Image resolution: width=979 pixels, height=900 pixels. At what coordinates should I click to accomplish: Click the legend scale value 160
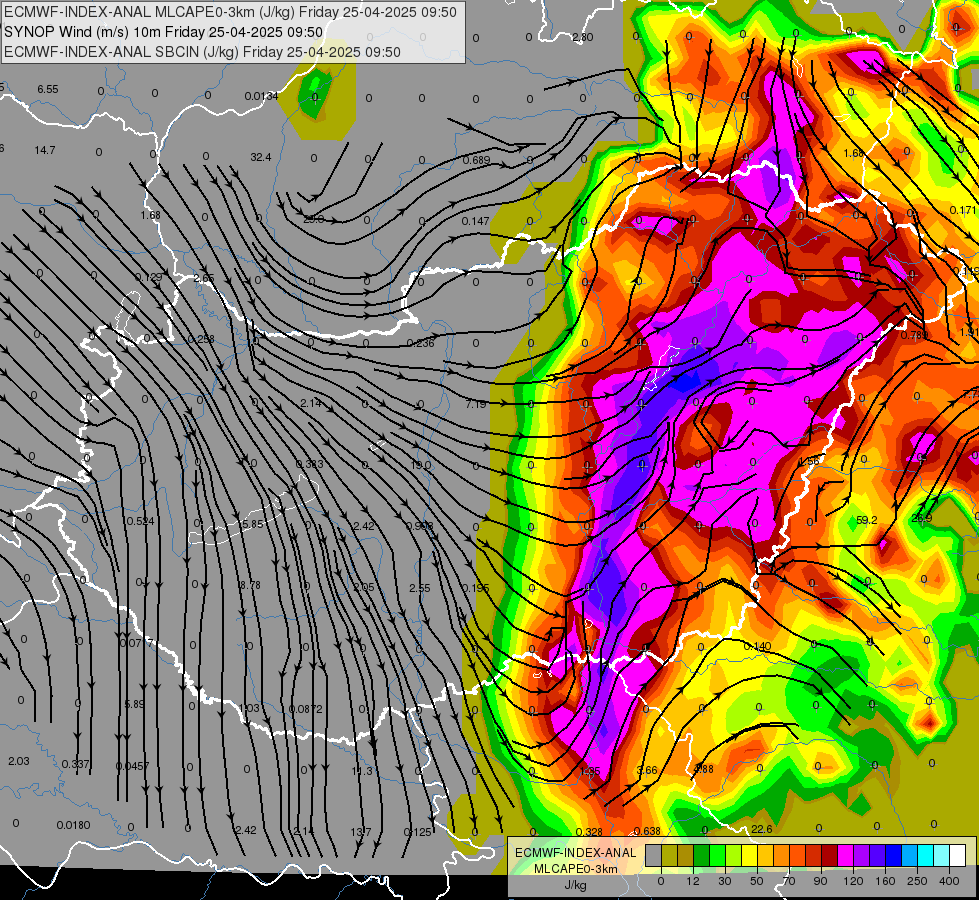pyautogui.click(x=885, y=881)
